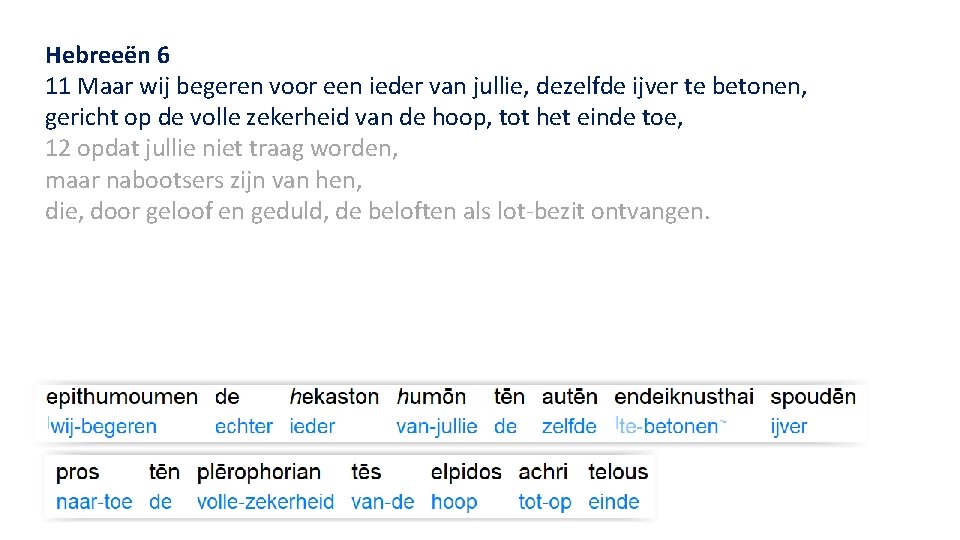Select the translation 'volle-zekerheid'
This screenshot has width=960, height=540.
coord(265,502)
